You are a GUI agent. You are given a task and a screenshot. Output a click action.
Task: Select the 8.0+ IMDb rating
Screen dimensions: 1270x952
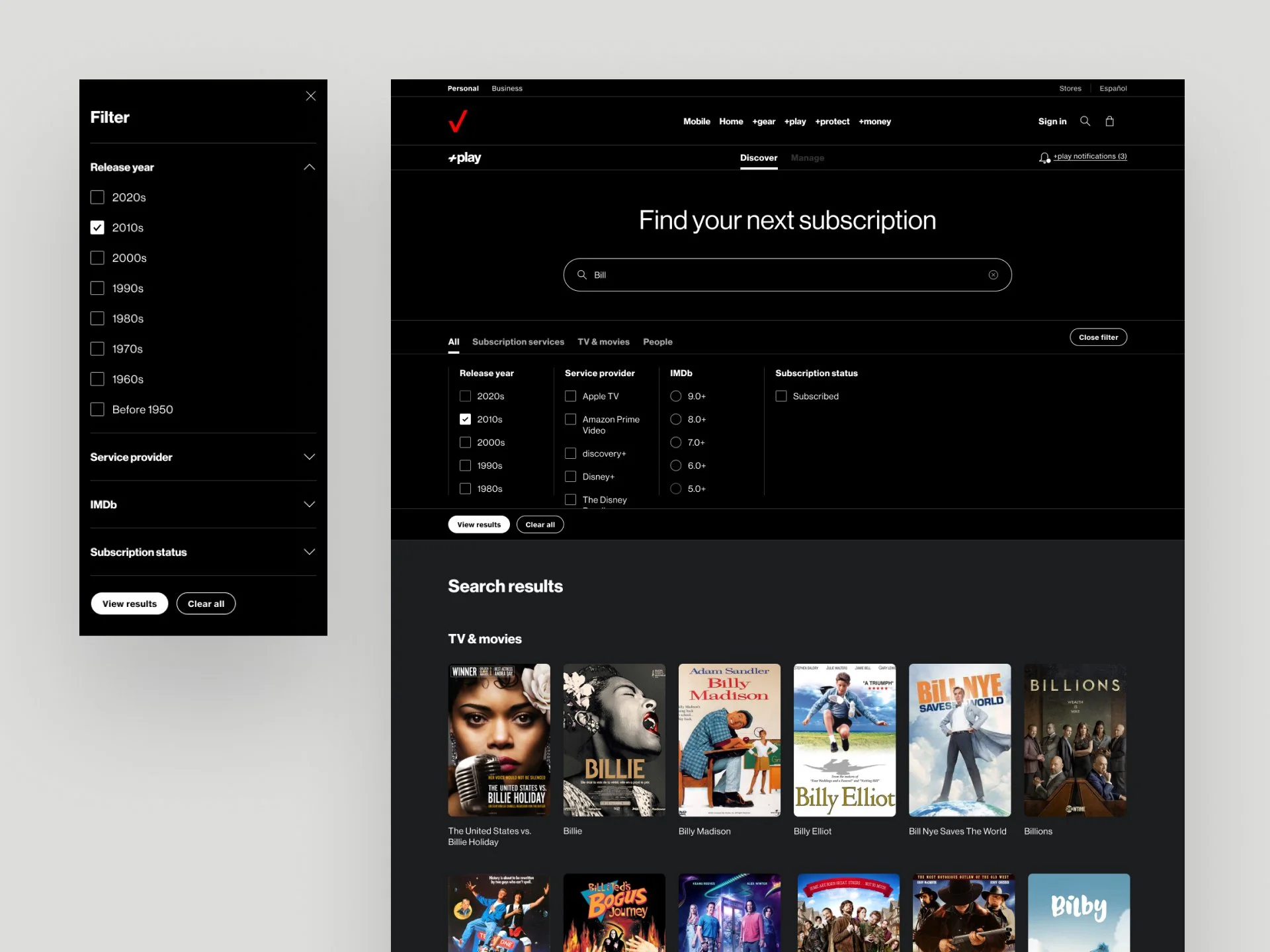click(x=676, y=419)
